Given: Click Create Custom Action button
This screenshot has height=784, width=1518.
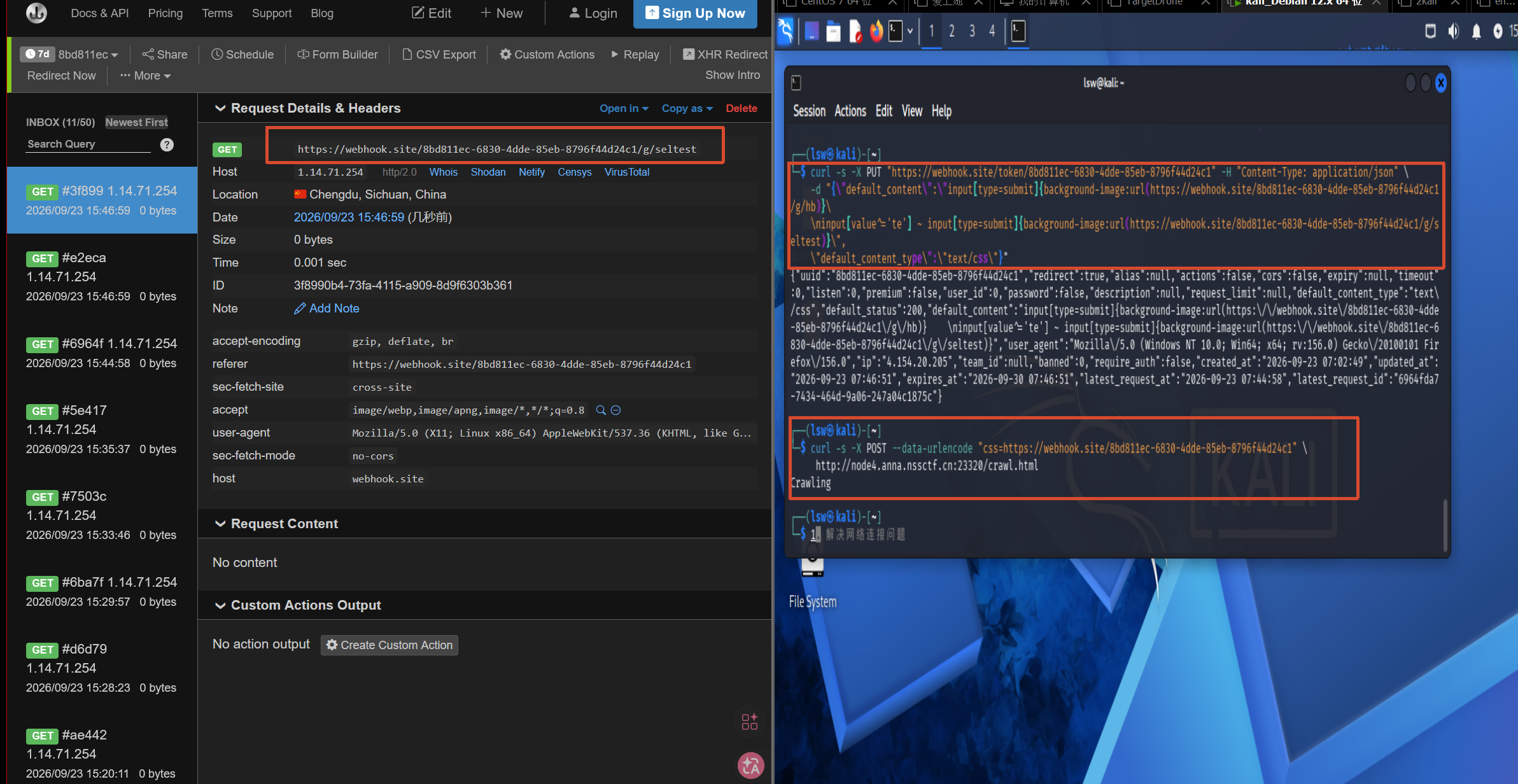Looking at the screenshot, I should click(390, 645).
